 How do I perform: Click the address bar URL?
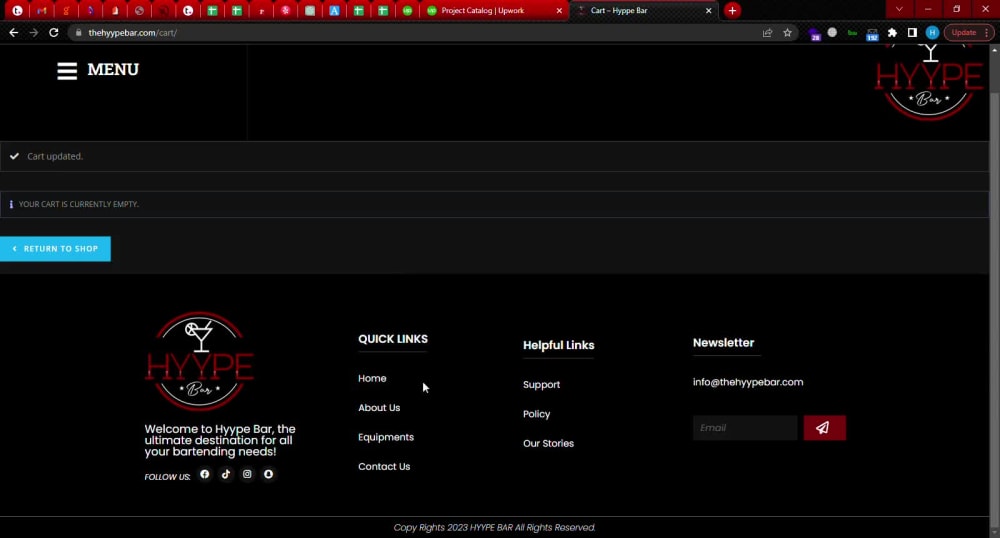click(x=132, y=33)
